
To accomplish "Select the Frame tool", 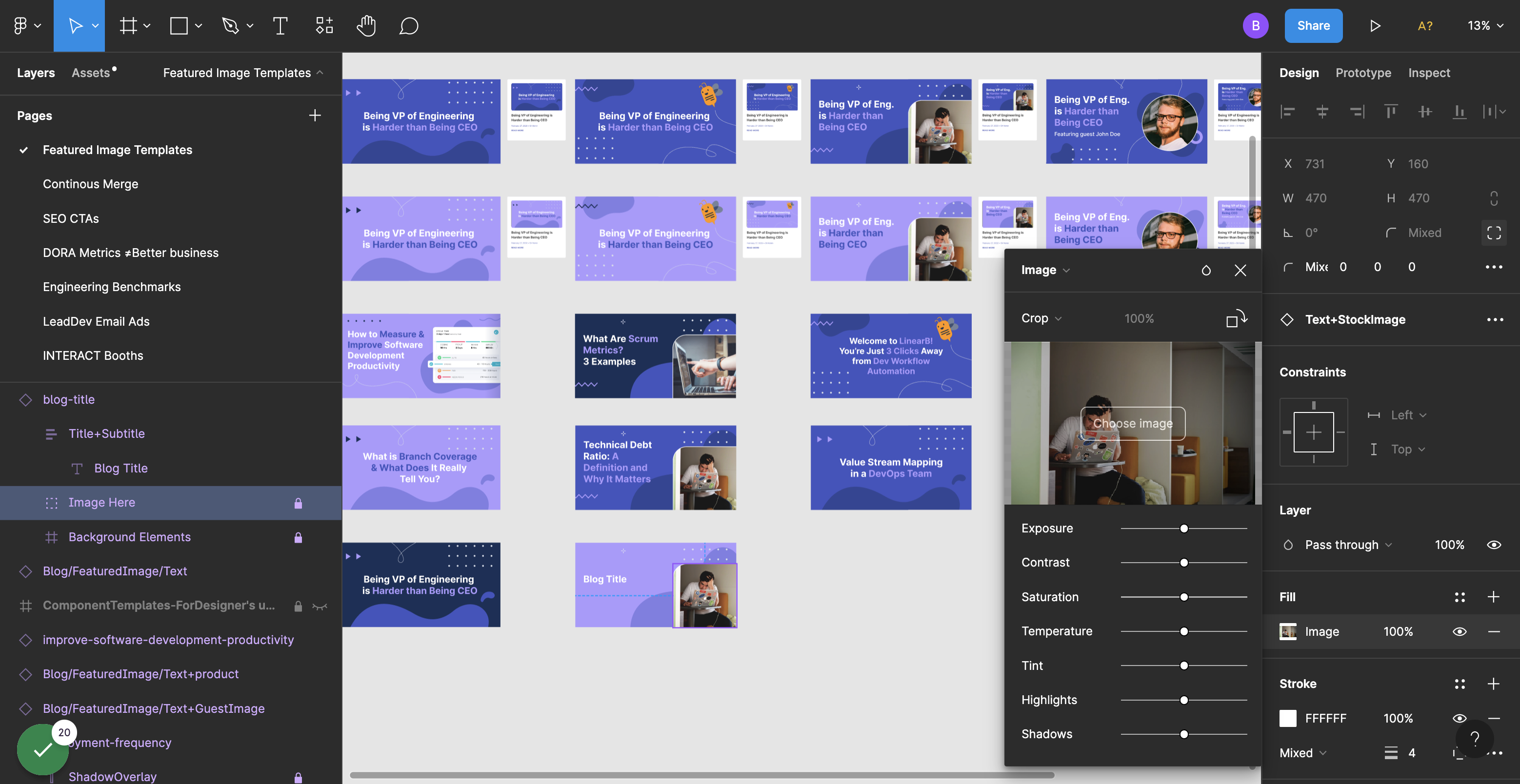I will coord(128,26).
